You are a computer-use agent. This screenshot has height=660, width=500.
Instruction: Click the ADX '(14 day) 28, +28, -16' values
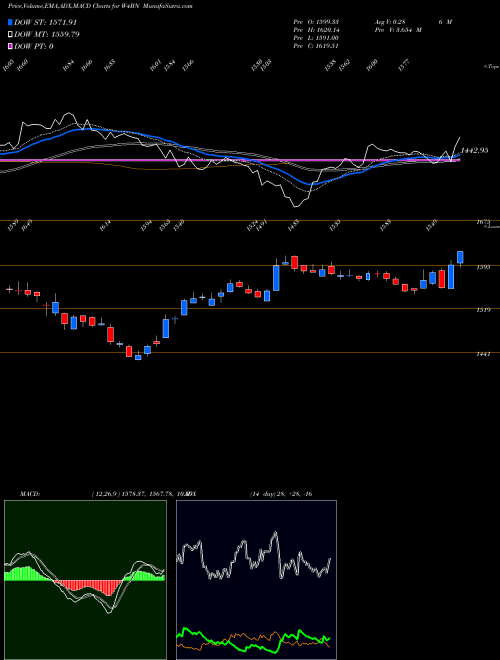[x=281, y=494]
